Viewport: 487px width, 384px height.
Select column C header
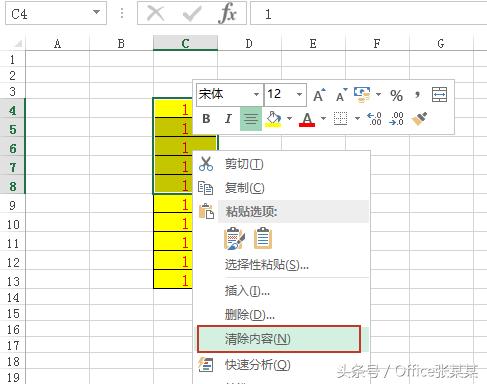185,43
